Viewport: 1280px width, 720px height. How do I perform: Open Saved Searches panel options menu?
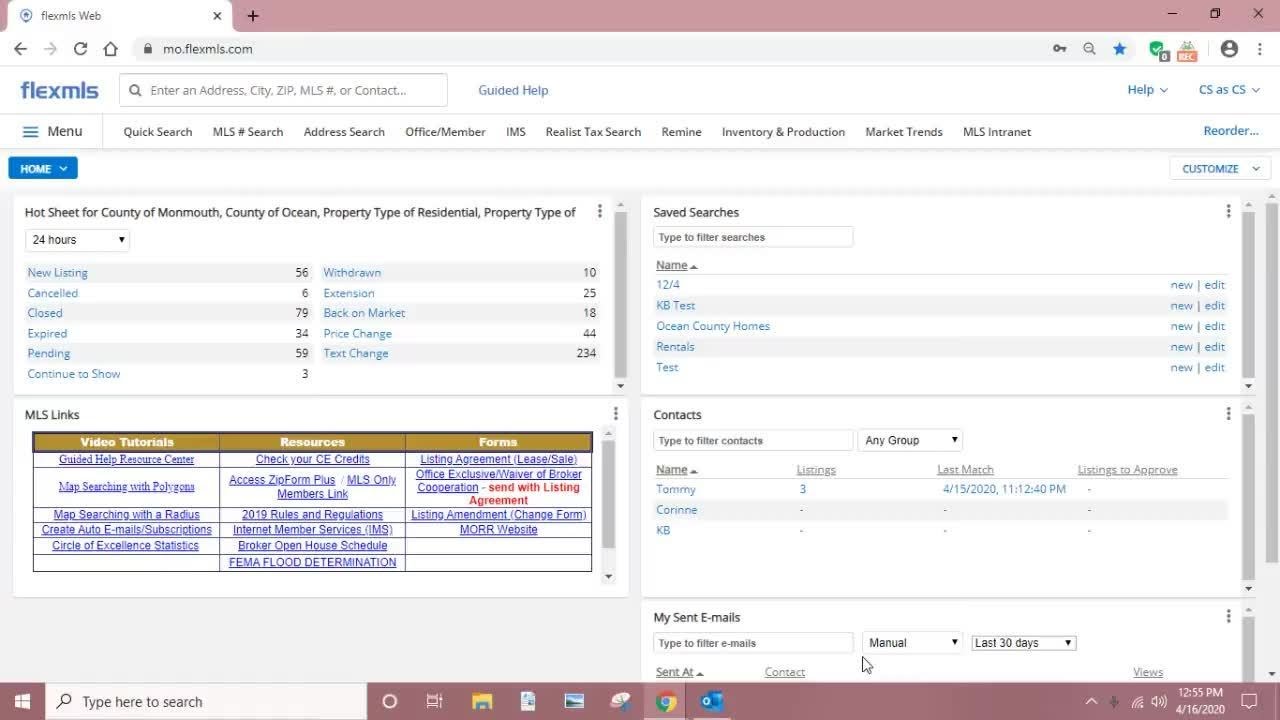(1228, 211)
